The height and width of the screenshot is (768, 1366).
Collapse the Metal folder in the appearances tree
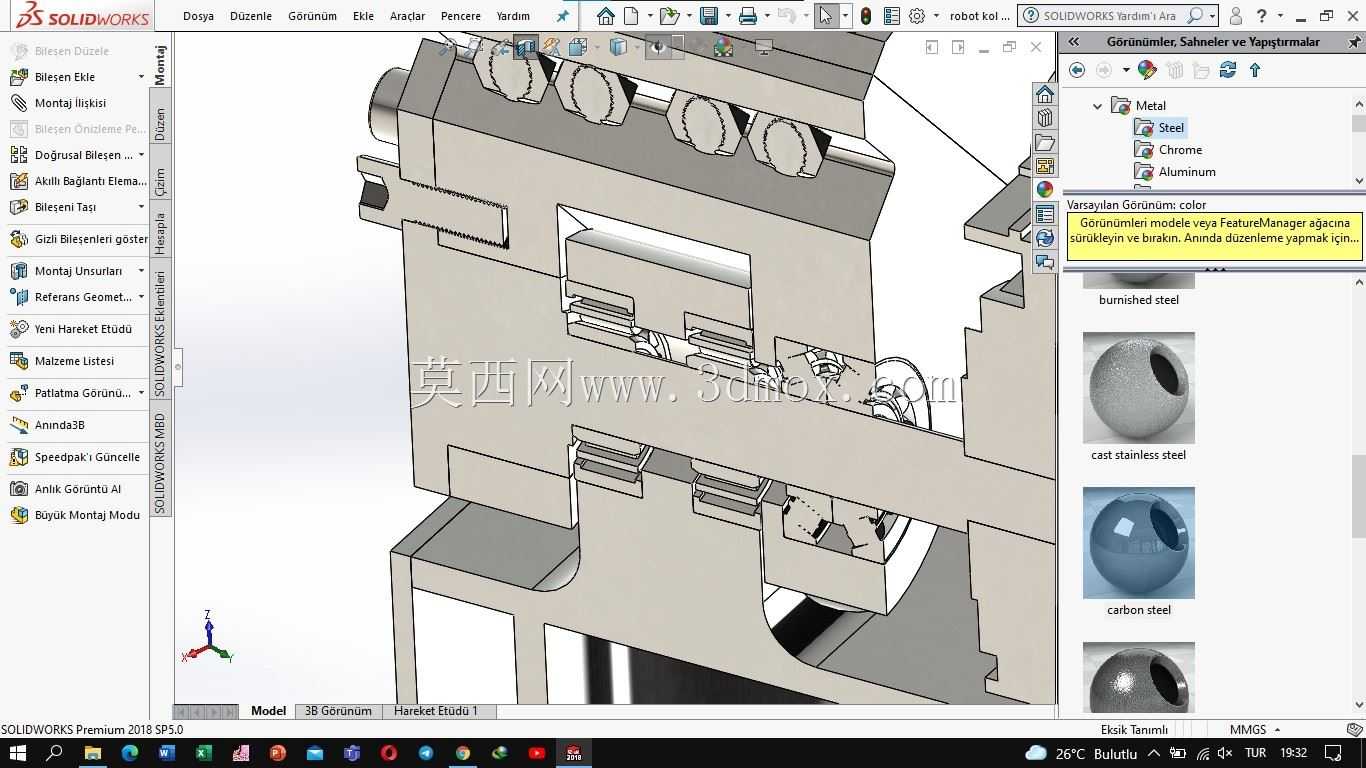tap(1097, 106)
